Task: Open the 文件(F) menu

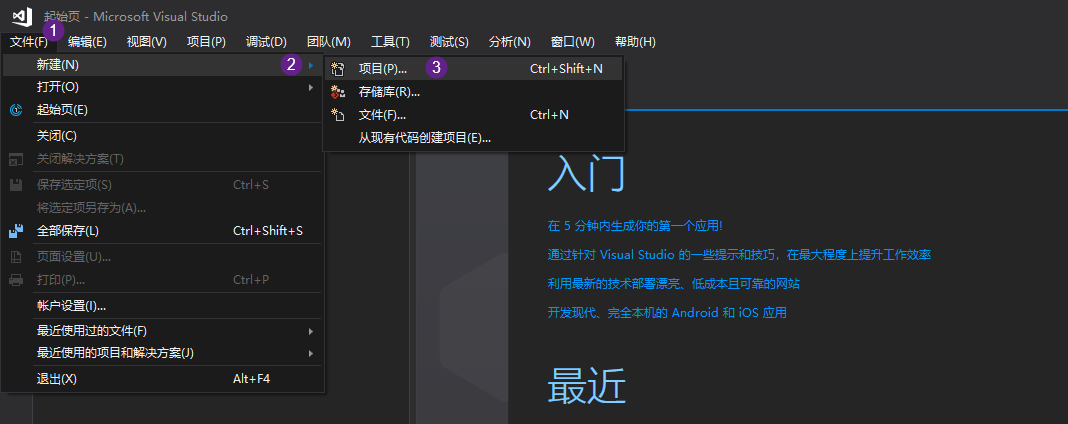Action: 29,42
